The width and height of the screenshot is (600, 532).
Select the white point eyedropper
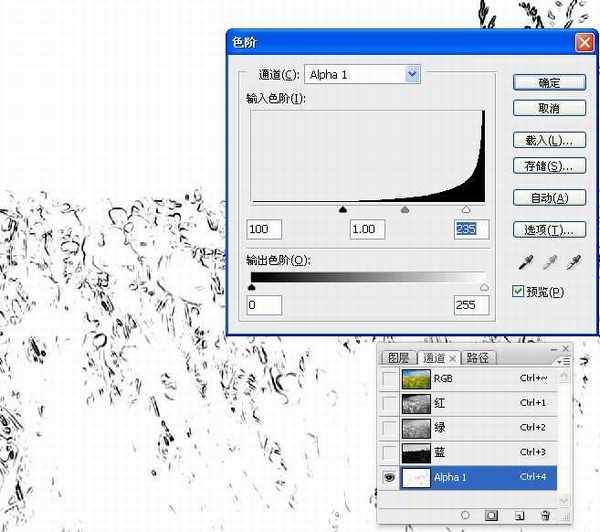[574, 263]
